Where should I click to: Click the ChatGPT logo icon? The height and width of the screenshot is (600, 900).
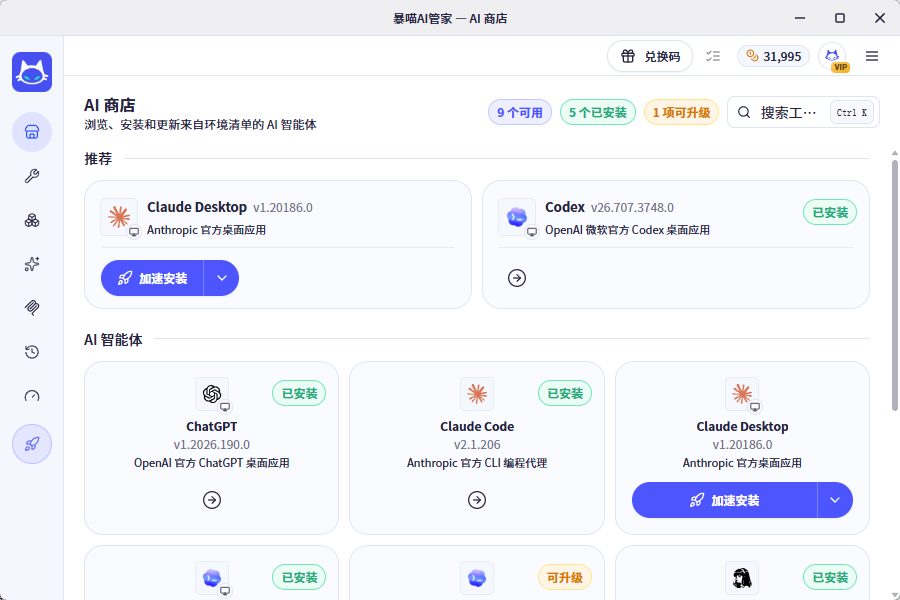pos(212,394)
